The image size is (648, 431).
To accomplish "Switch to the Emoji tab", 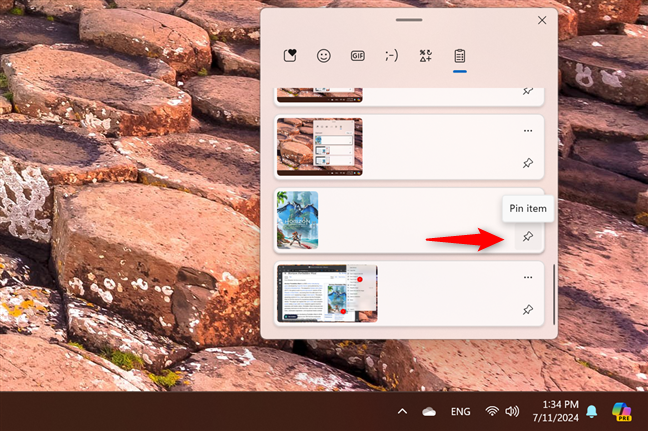I will pyautogui.click(x=324, y=55).
